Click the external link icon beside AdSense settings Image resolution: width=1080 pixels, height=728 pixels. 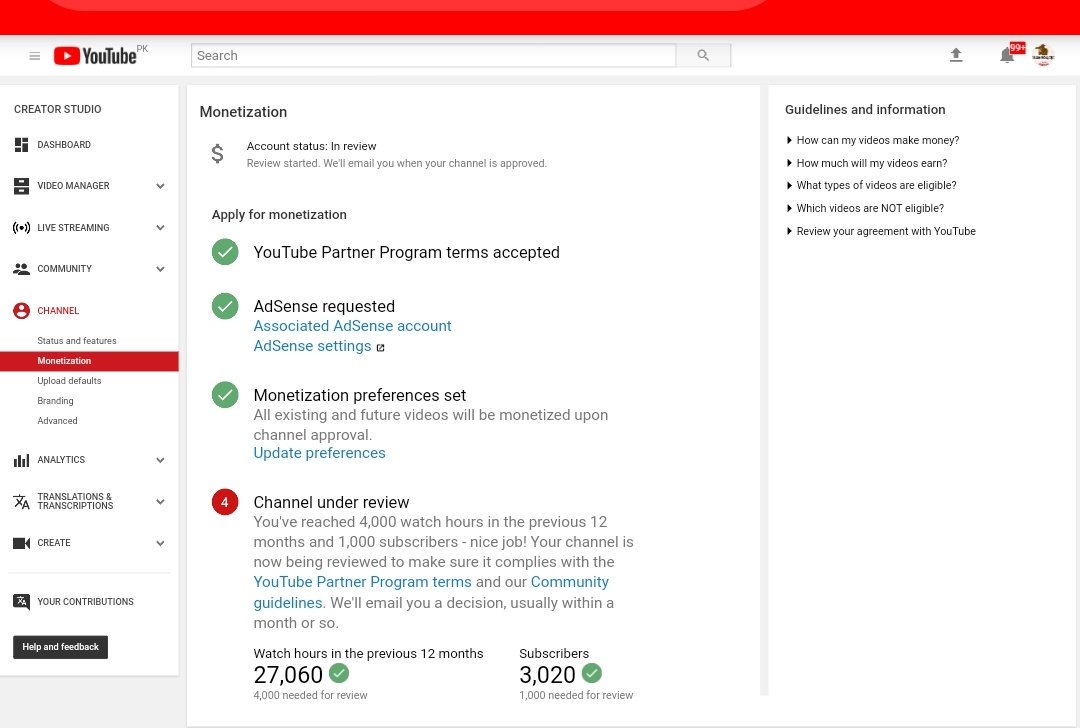(x=380, y=348)
